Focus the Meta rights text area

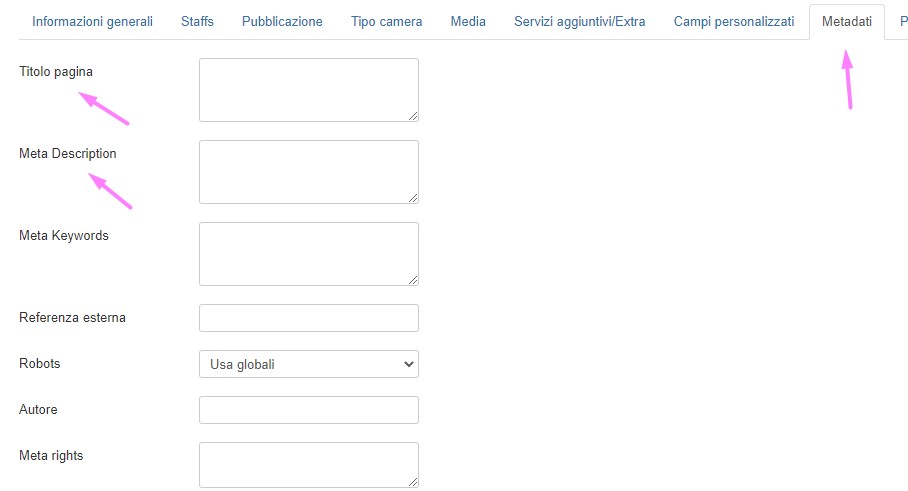308,465
